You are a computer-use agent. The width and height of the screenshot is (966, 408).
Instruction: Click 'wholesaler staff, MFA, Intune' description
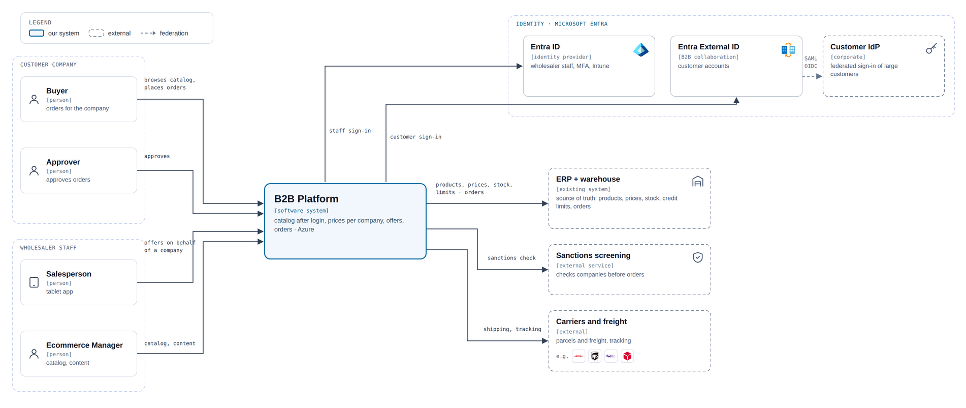(570, 66)
